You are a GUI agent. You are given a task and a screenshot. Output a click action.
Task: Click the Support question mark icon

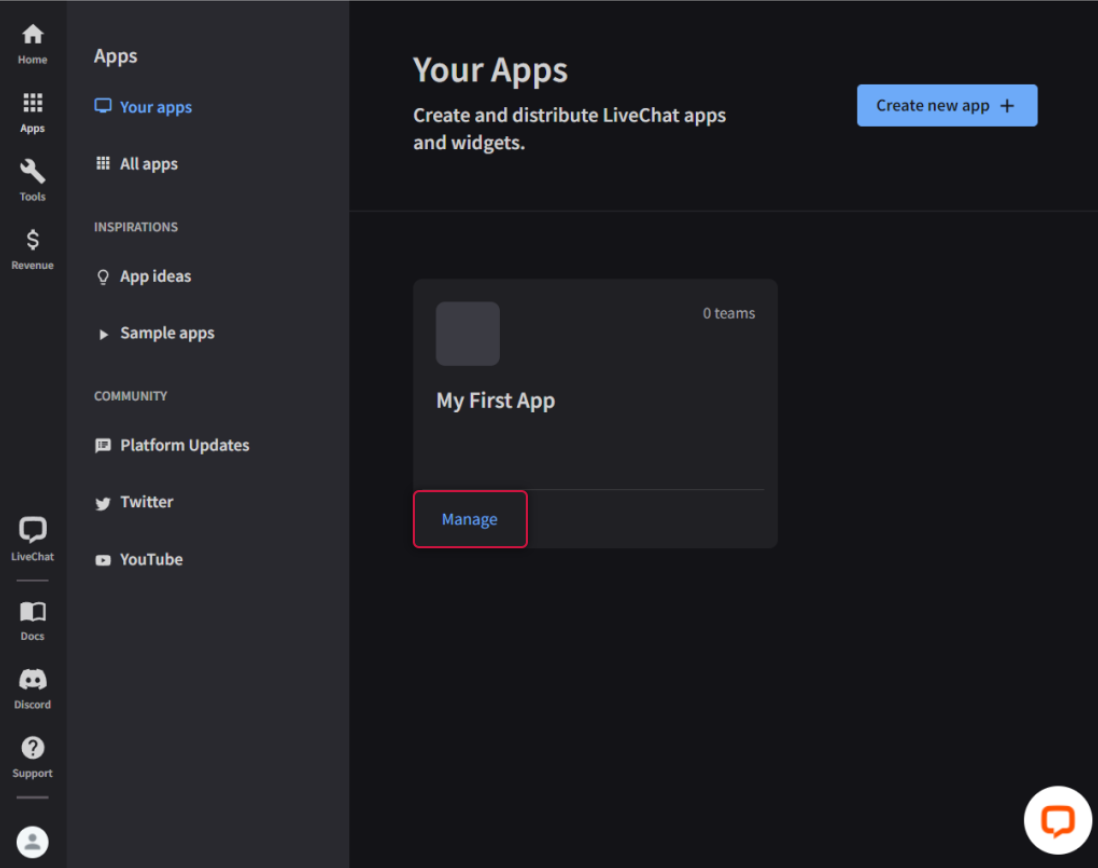[x=32, y=749]
